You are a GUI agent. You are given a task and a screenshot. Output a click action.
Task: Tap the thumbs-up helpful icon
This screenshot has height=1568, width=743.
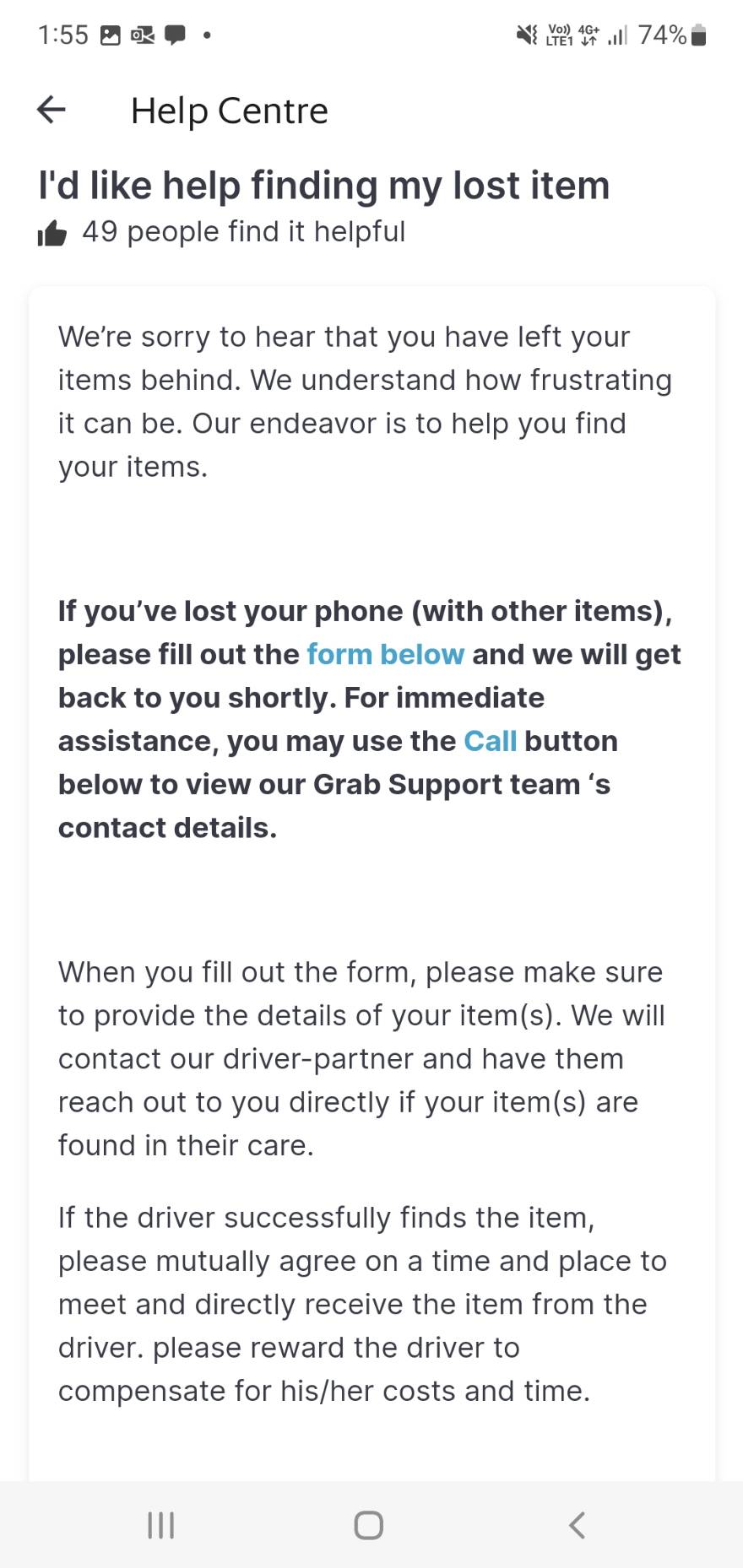52,232
